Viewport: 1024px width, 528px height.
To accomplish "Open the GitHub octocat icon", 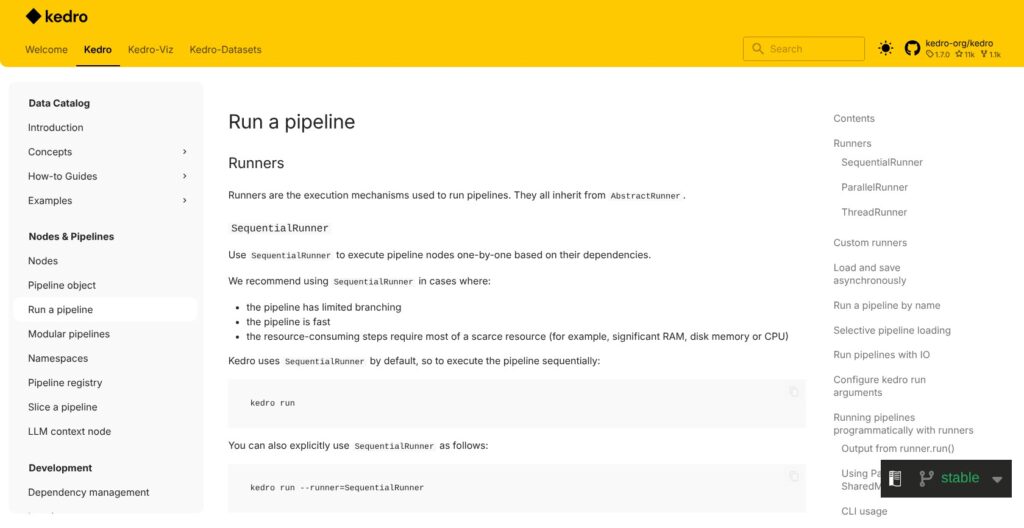I will tap(912, 48).
